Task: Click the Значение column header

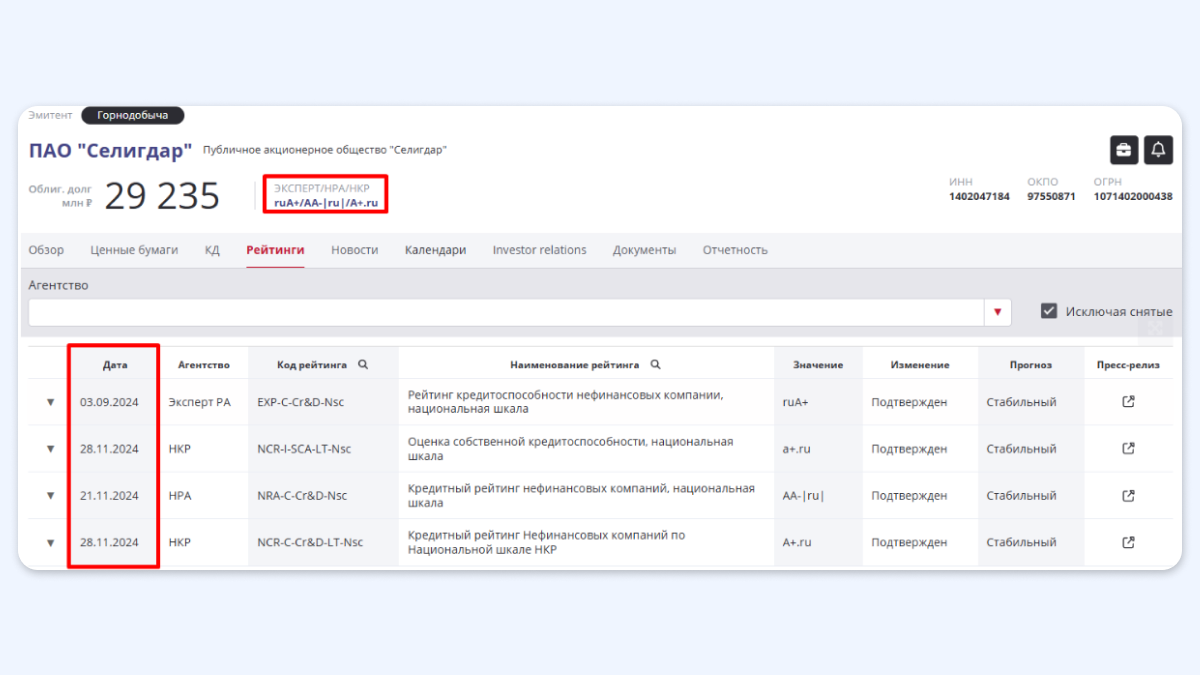Action: pos(818,365)
